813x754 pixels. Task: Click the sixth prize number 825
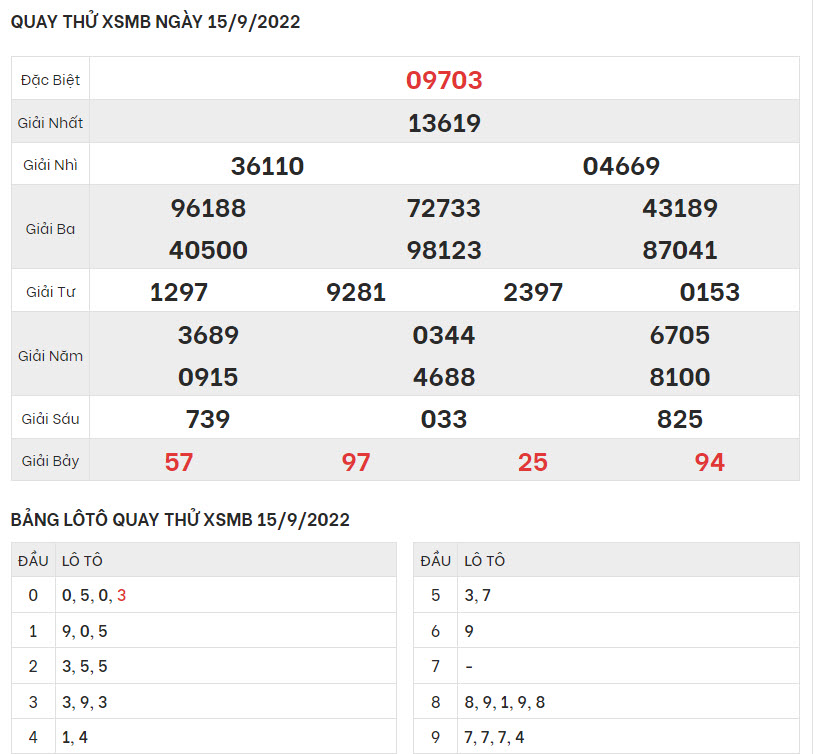(680, 419)
